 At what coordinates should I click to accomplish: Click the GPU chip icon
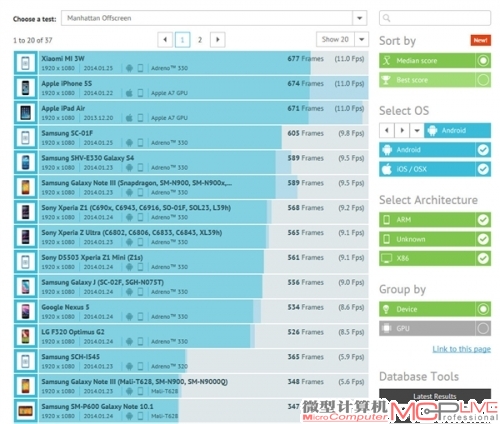coord(386,328)
